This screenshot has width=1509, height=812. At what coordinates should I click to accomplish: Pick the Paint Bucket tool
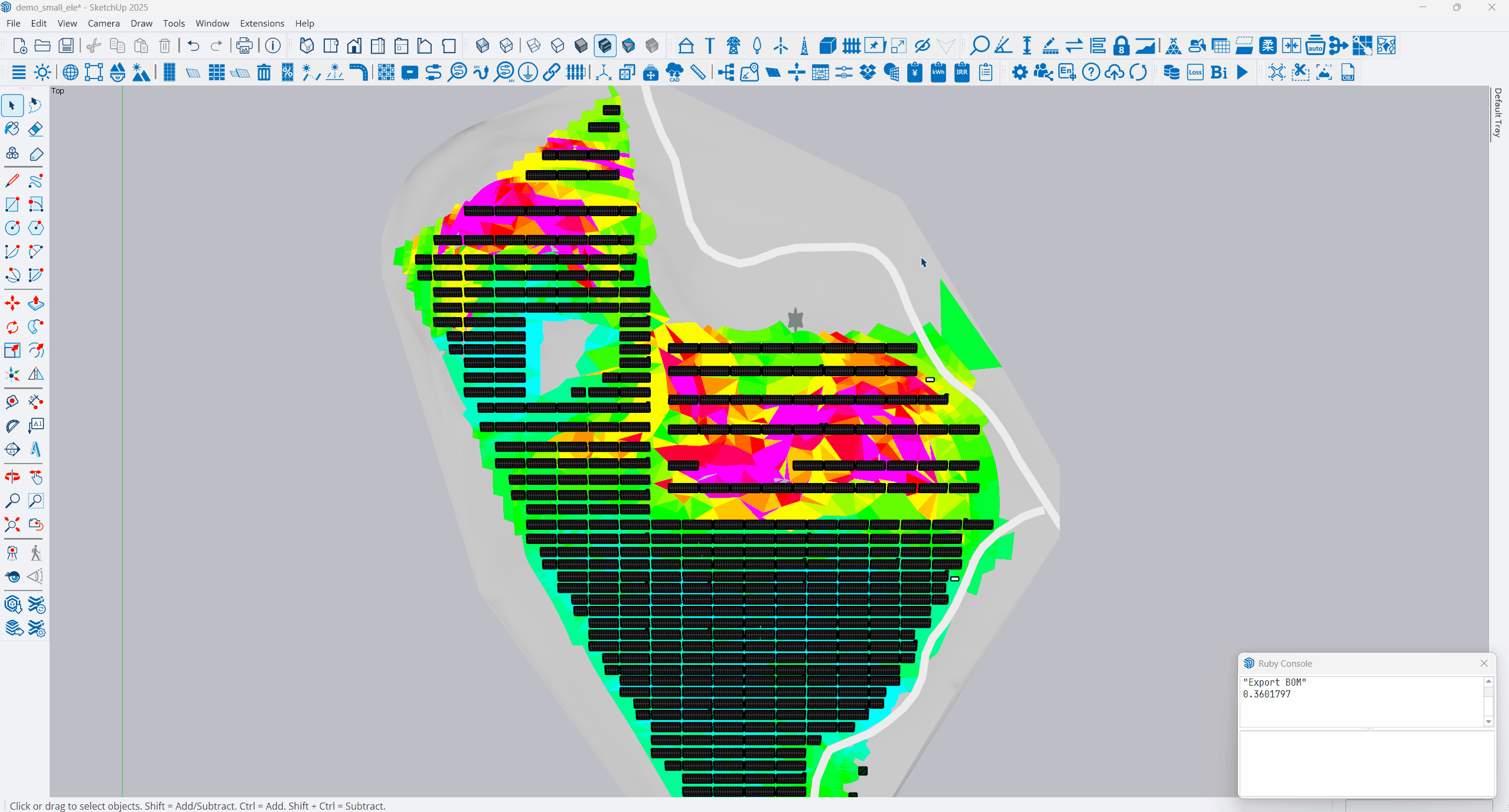click(12, 129)
